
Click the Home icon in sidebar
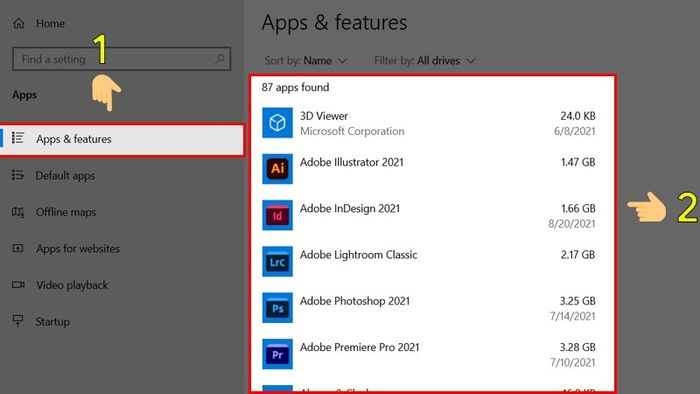(19, 23)
